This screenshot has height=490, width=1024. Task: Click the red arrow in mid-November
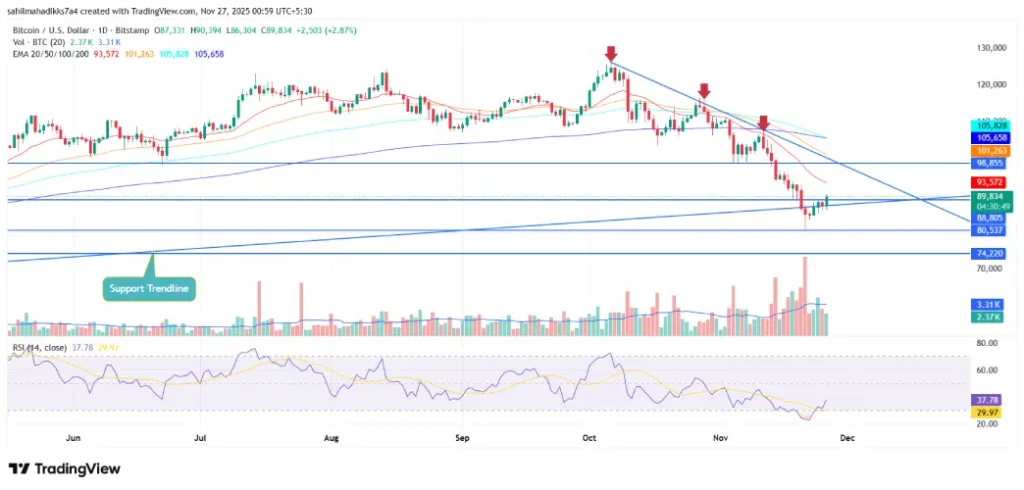tap(763, 121)
